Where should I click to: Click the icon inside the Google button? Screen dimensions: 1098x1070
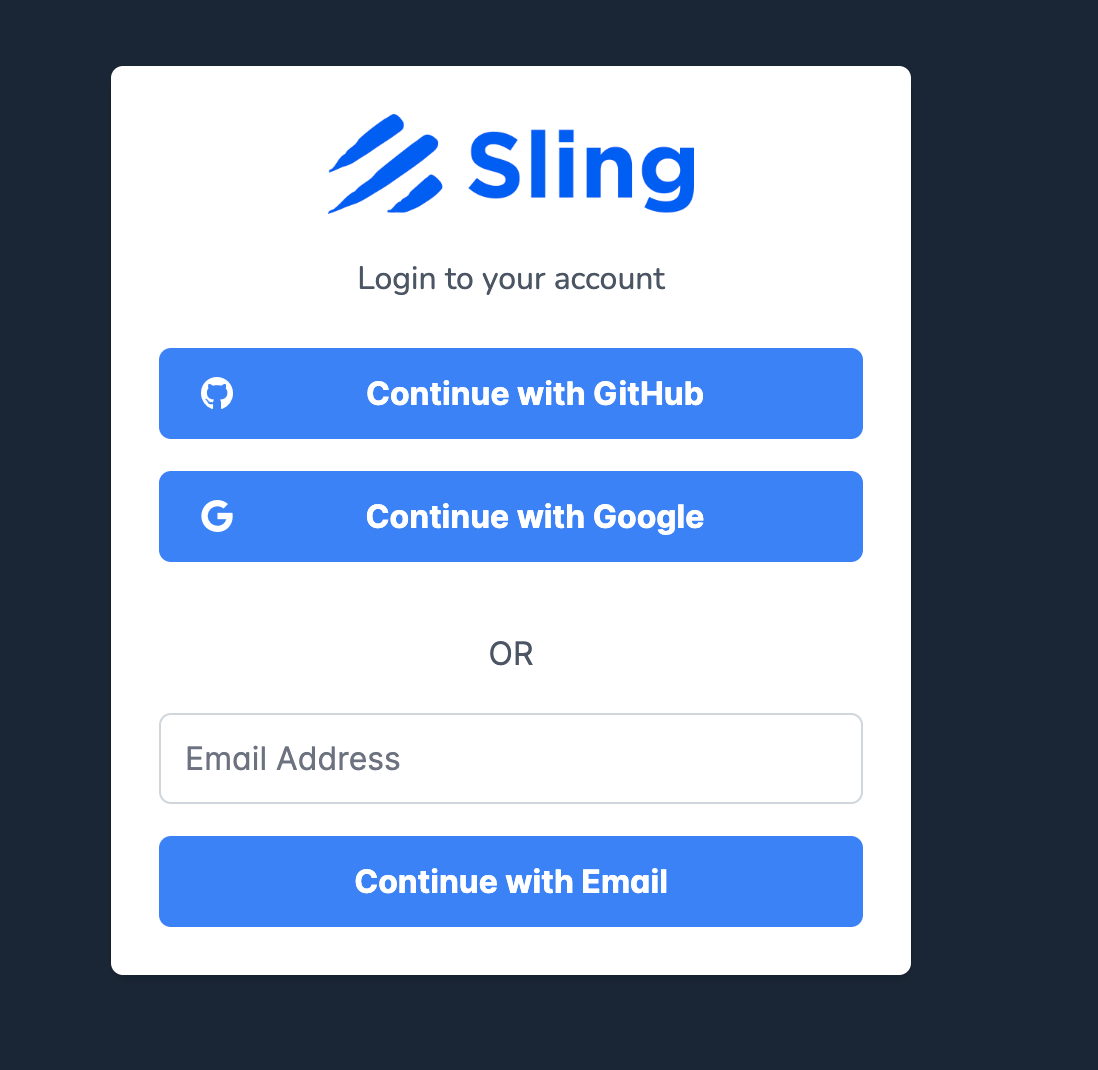[219, 516]
